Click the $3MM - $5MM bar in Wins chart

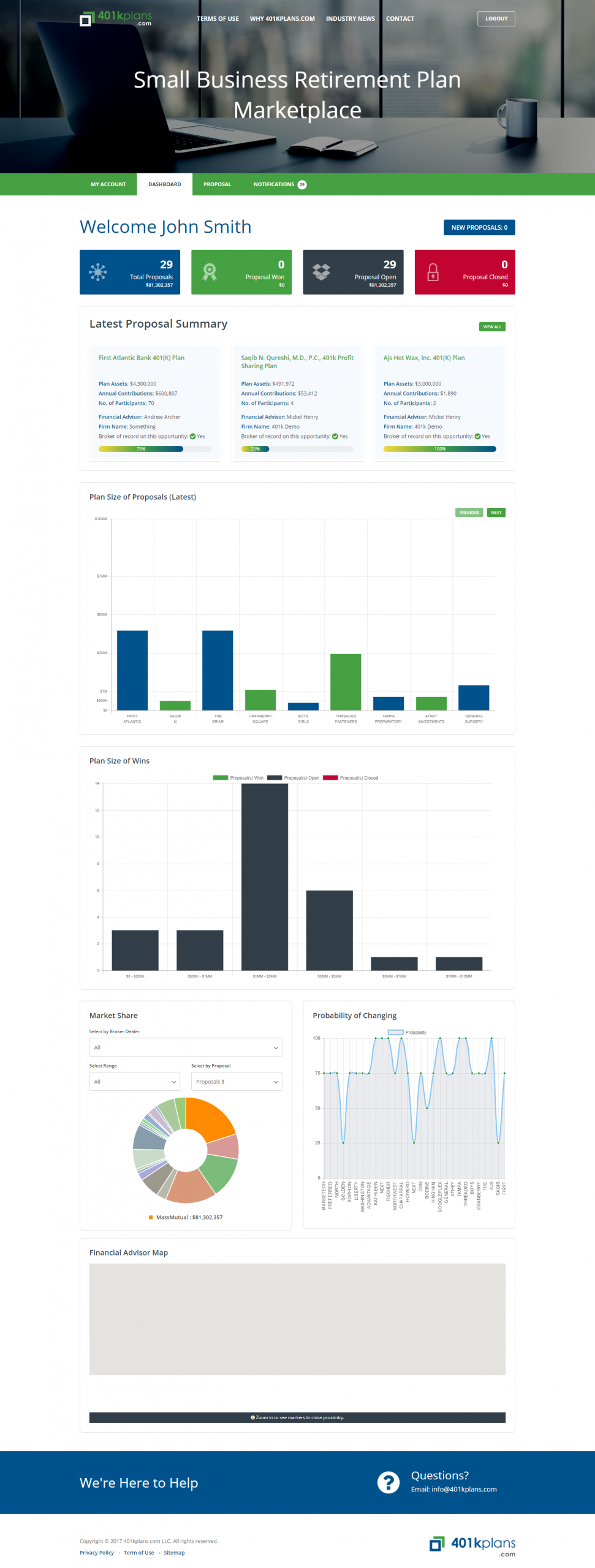330,930
